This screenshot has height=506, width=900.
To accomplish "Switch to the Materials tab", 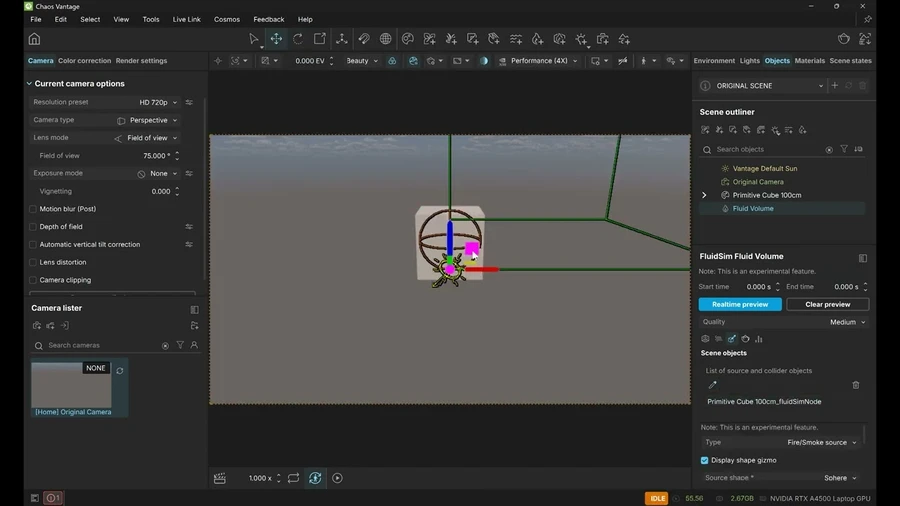I will (x=809, y=61).
